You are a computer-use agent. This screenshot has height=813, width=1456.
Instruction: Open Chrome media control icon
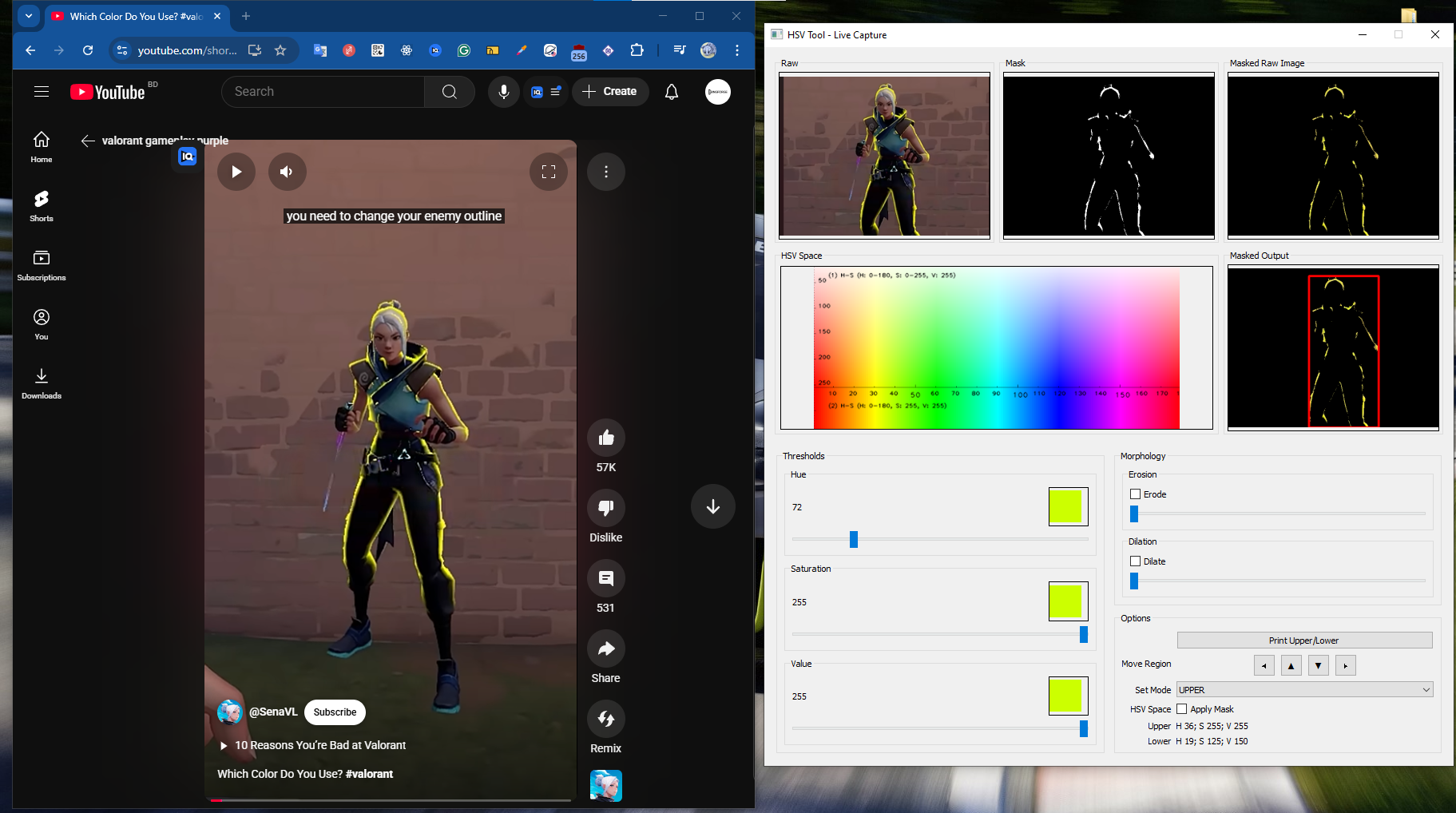(x=680, y=50)
